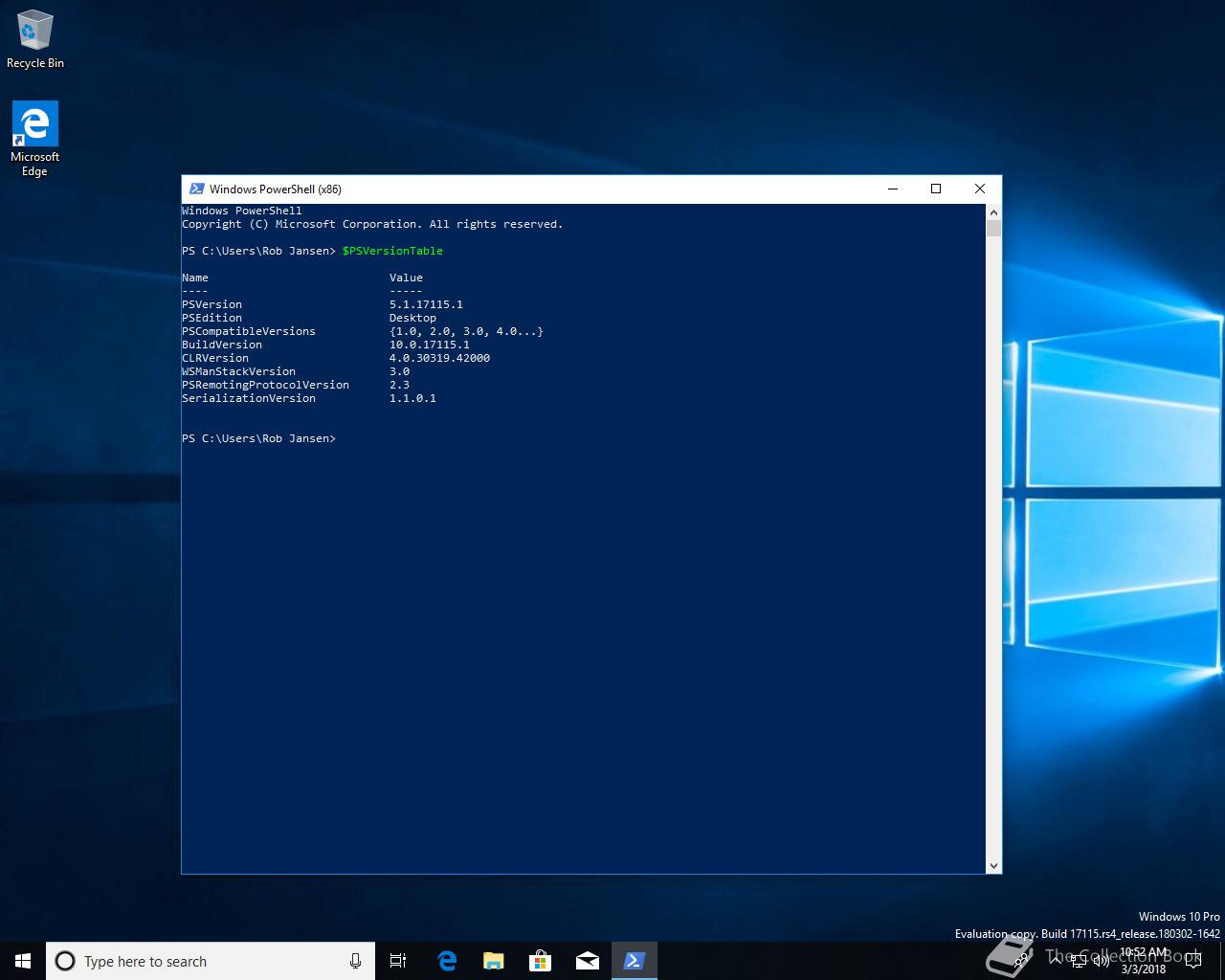The width and height of the screenshot is (1225, 980).
Task: Click the PSRemotingProtocolVersion row name
Action: coord(265,385)
